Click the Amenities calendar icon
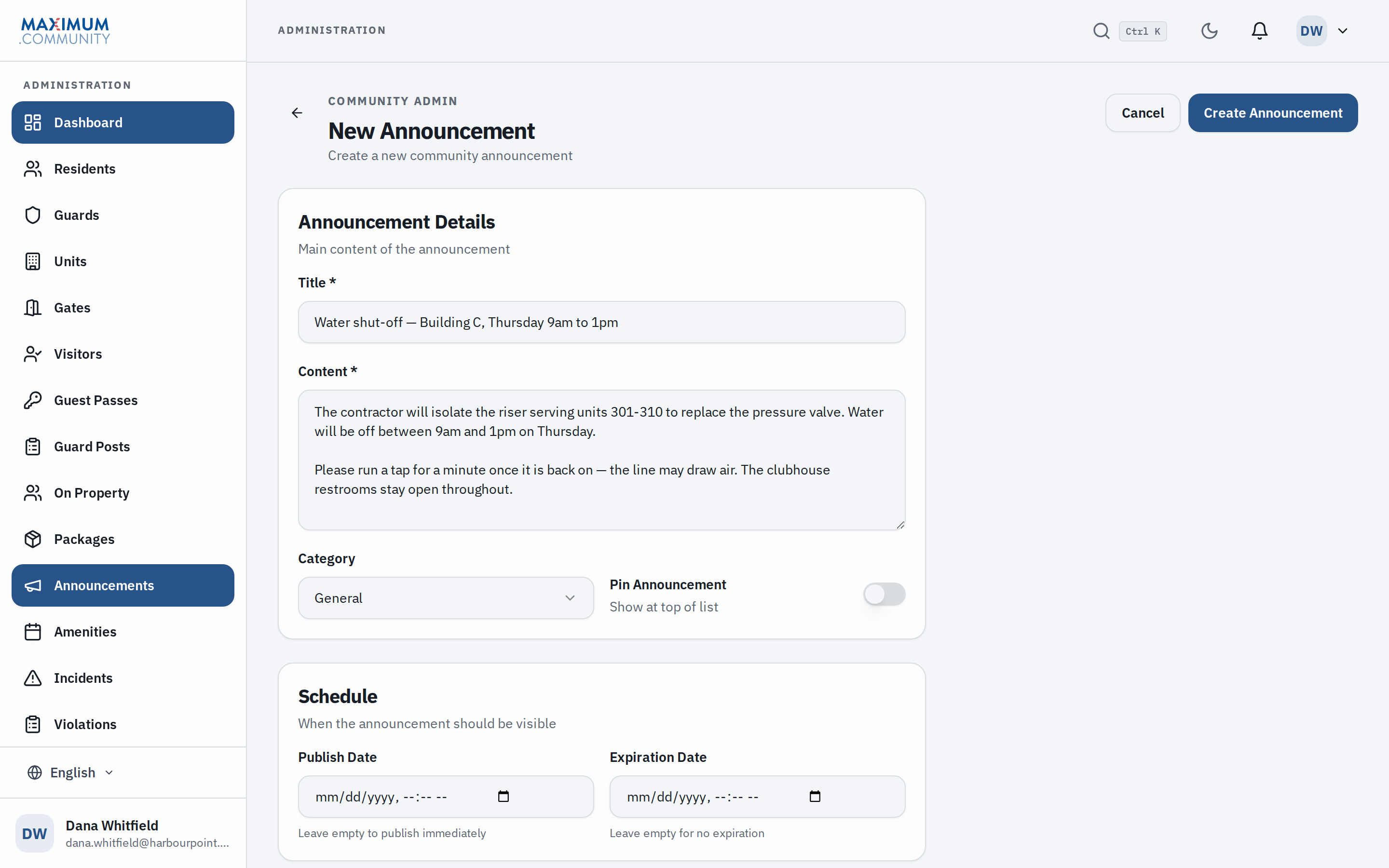Screen dimensions: 1389x868 coord(33,632)
